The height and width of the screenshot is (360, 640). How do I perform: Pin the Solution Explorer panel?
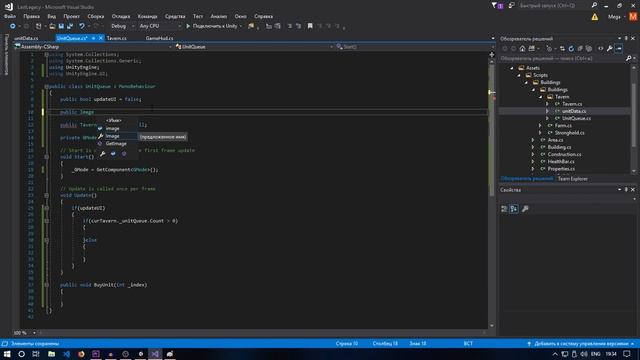(626, 38)
